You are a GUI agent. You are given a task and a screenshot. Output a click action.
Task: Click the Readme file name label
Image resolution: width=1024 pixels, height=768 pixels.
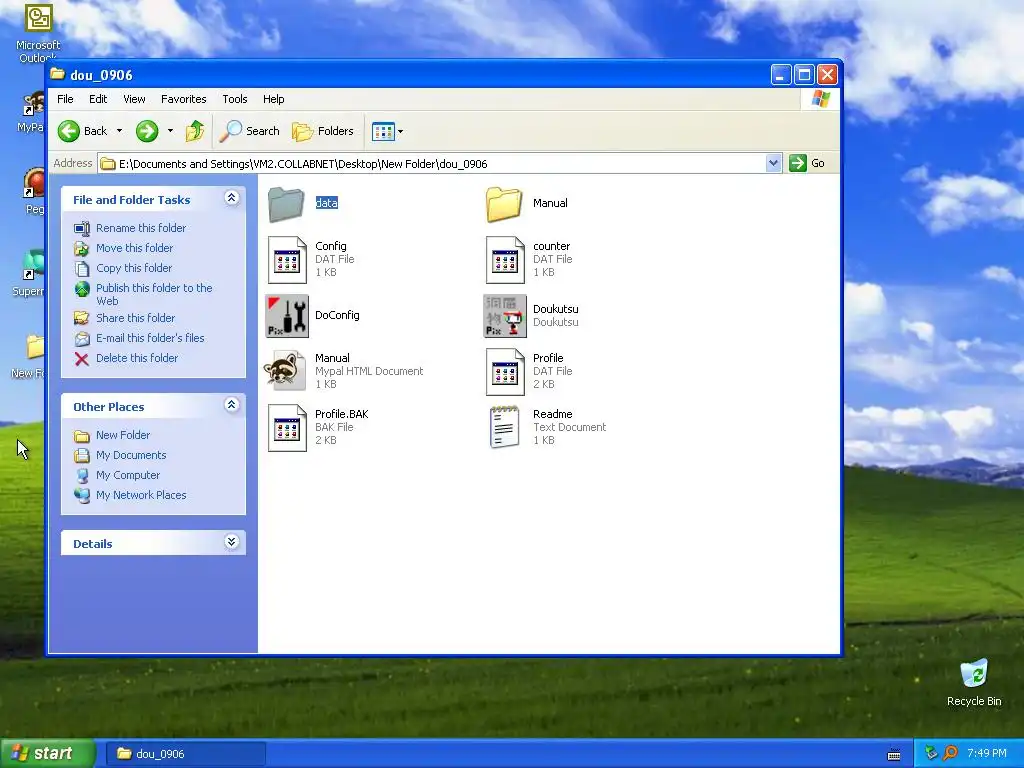tap(552, 414)
